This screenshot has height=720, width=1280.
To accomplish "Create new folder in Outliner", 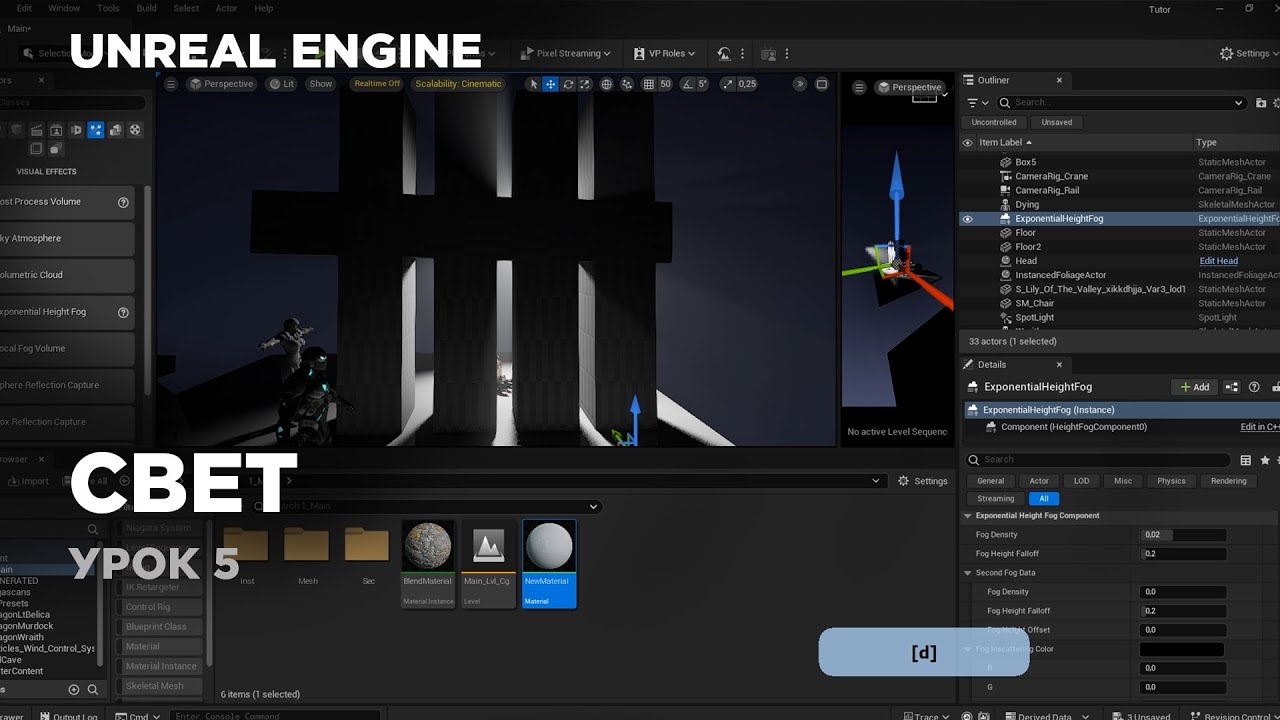I will pos(1261,102).
